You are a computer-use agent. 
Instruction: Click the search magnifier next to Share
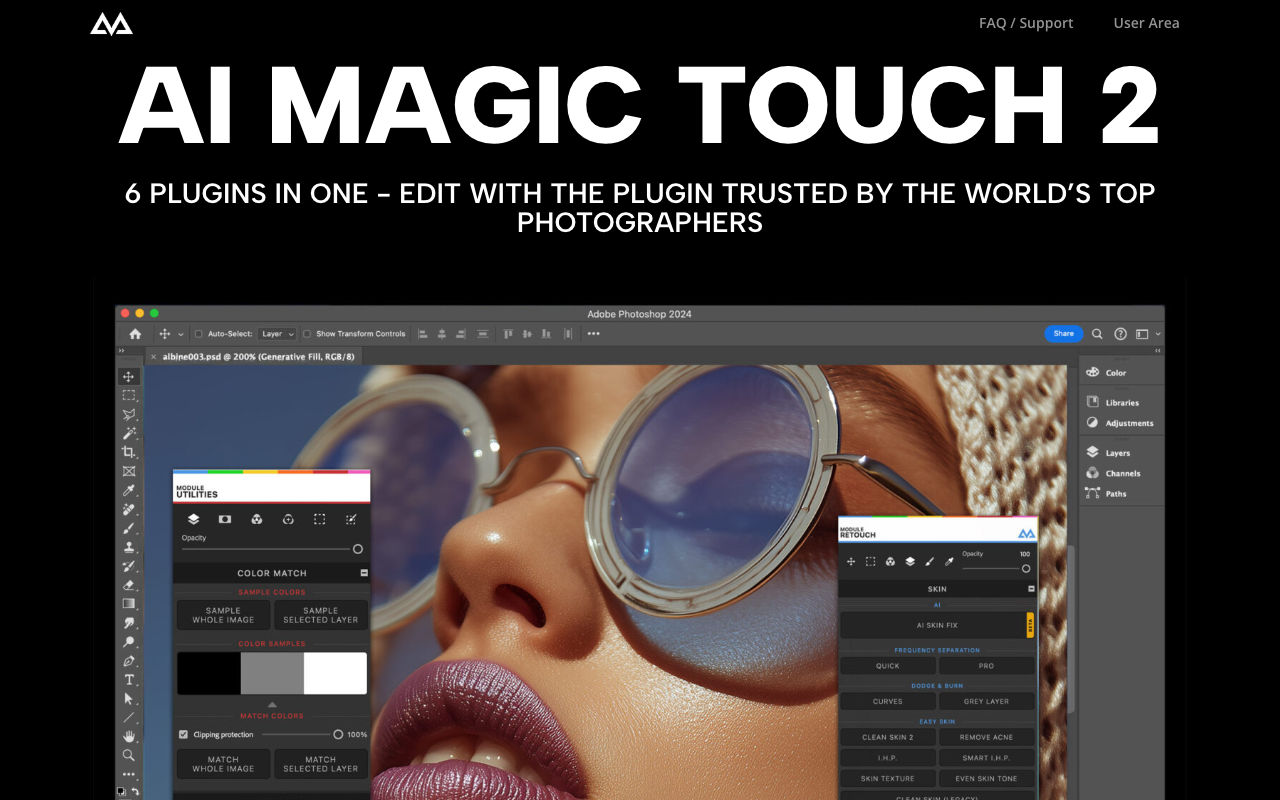[1097, 334]
